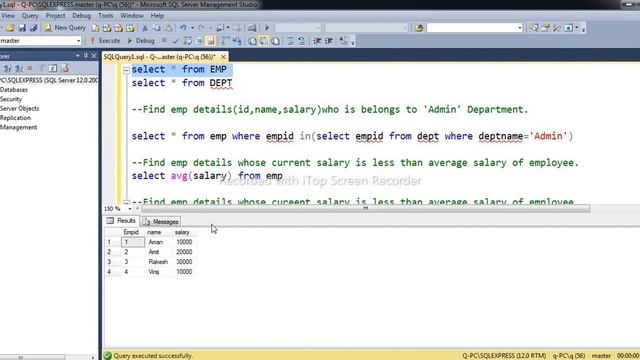The height and width of the screenshot is (360, 640).
Task: Click the New Query button
Action: pos(65,28)
